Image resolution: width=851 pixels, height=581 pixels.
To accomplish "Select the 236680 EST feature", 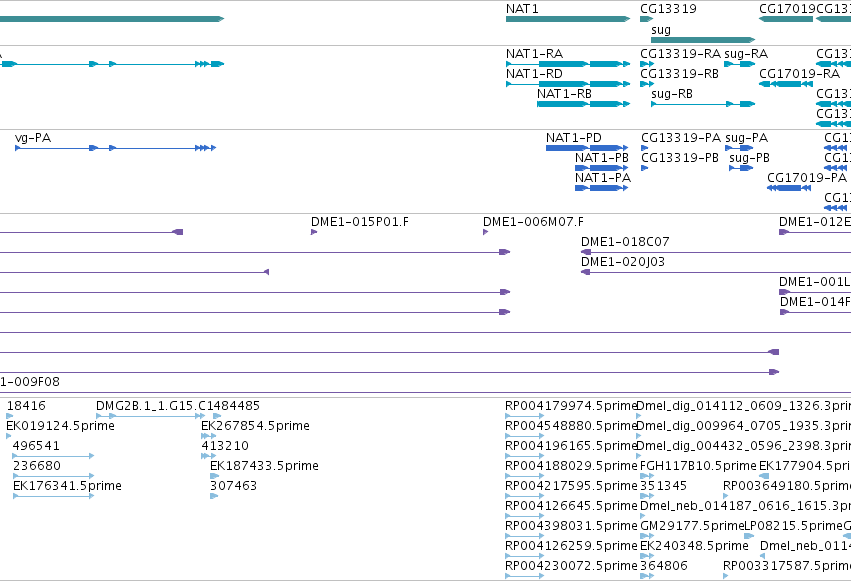I will coord(53,476).
